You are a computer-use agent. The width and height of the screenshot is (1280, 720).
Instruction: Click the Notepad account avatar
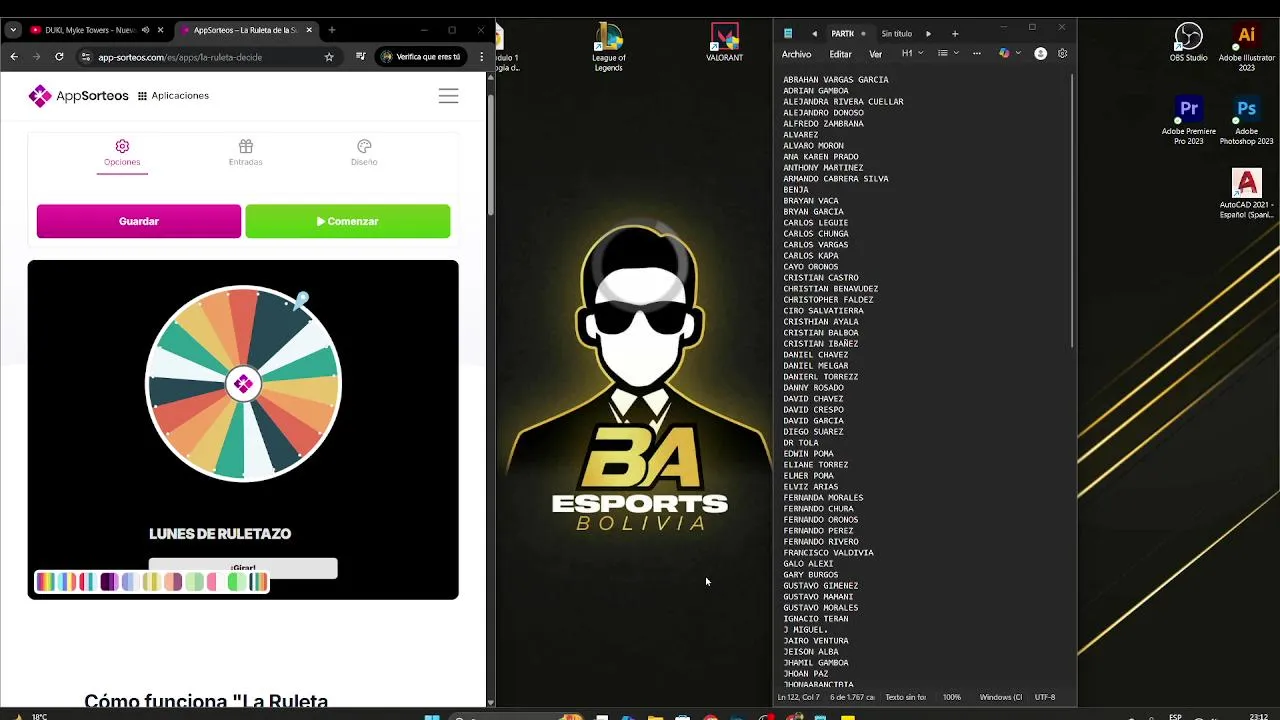1041,54
